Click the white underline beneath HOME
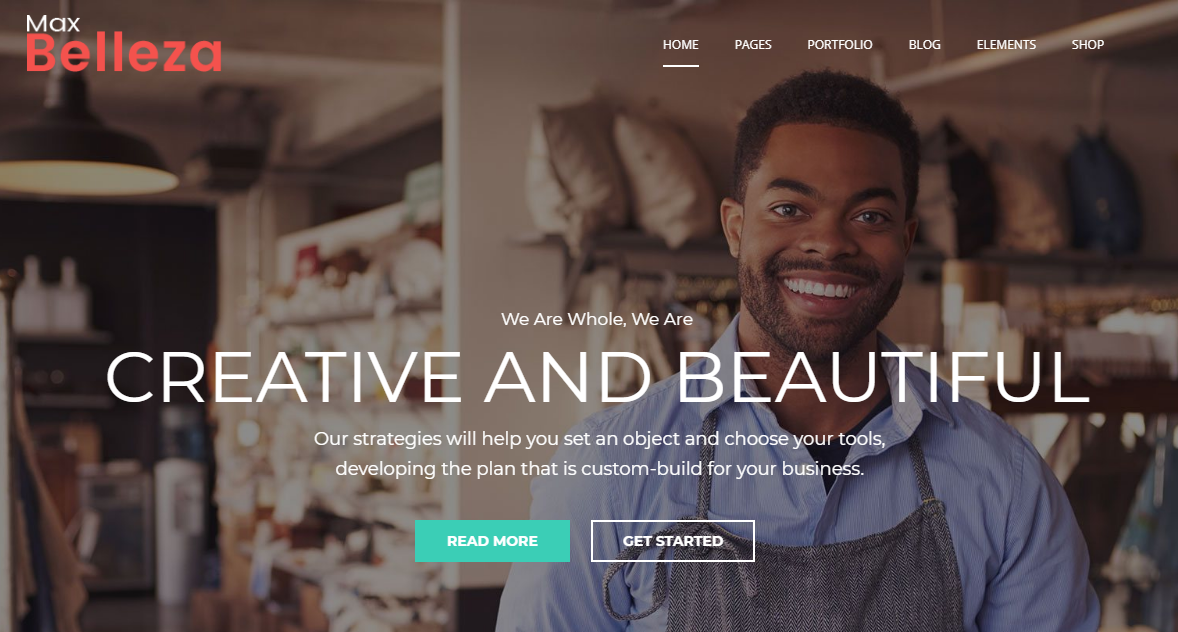 pos(681,65)
